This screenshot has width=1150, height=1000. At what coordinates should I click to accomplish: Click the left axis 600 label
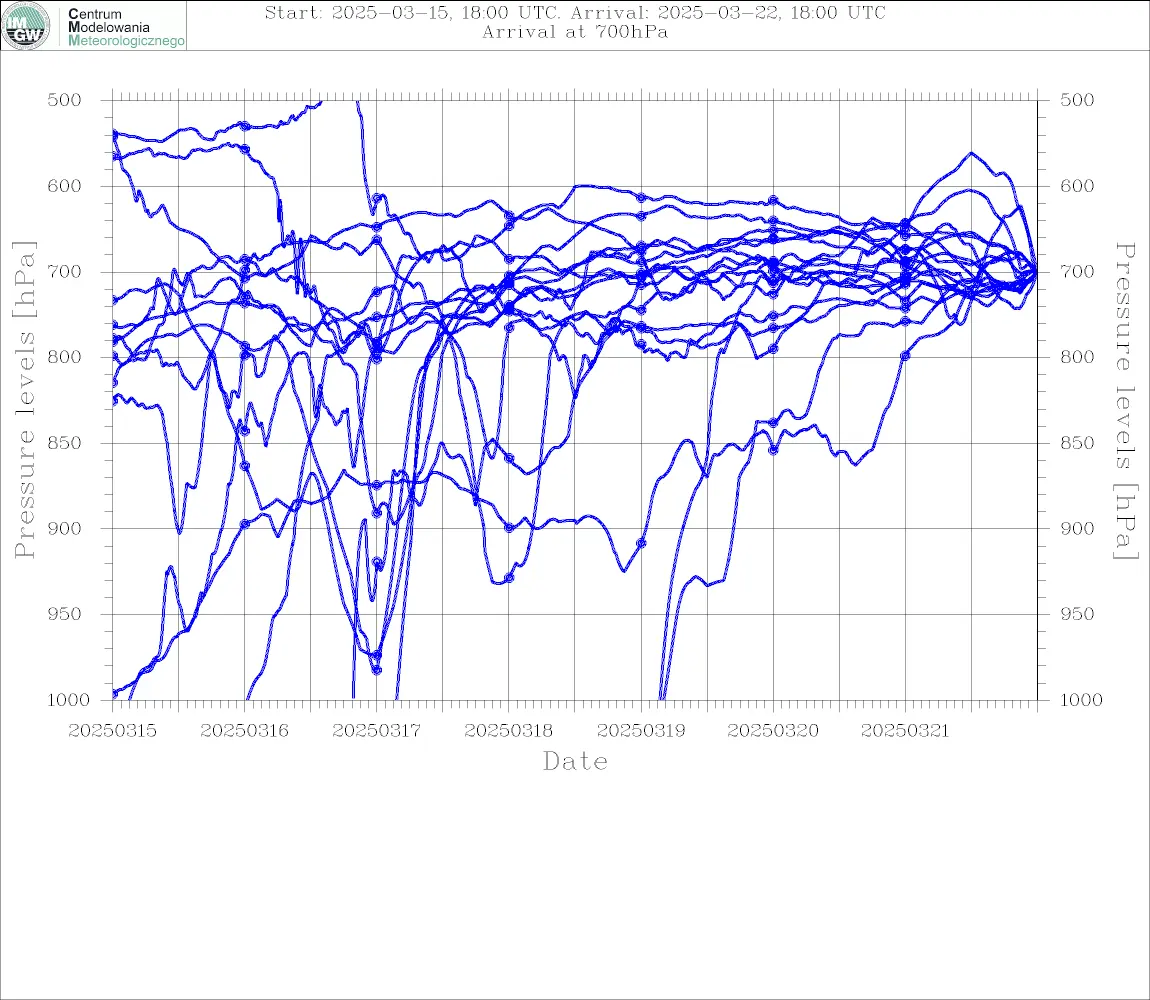tap(64, 186)
